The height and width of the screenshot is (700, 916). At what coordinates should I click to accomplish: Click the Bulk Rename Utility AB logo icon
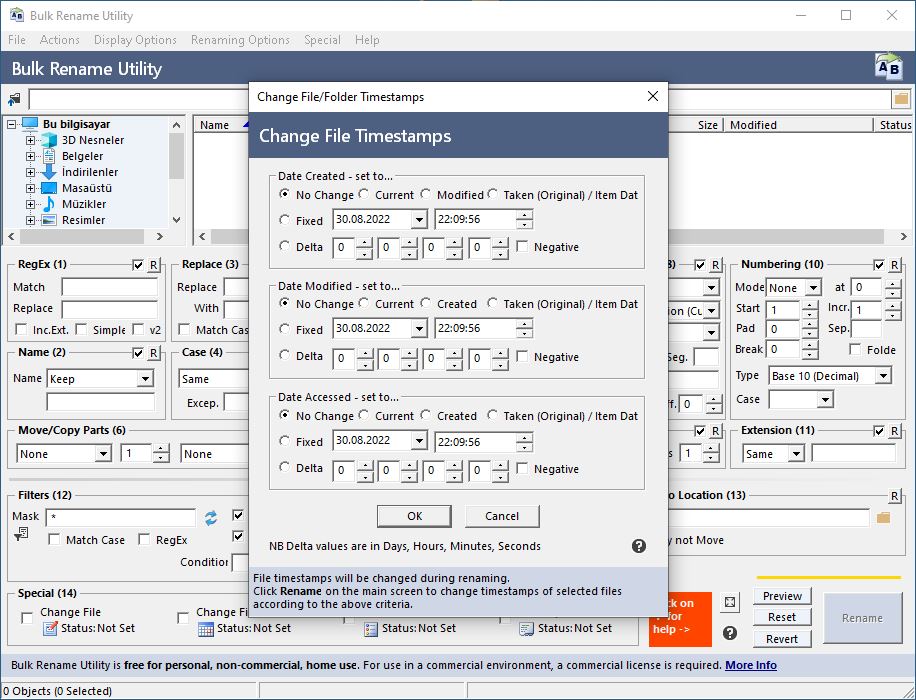coord(889,67)
